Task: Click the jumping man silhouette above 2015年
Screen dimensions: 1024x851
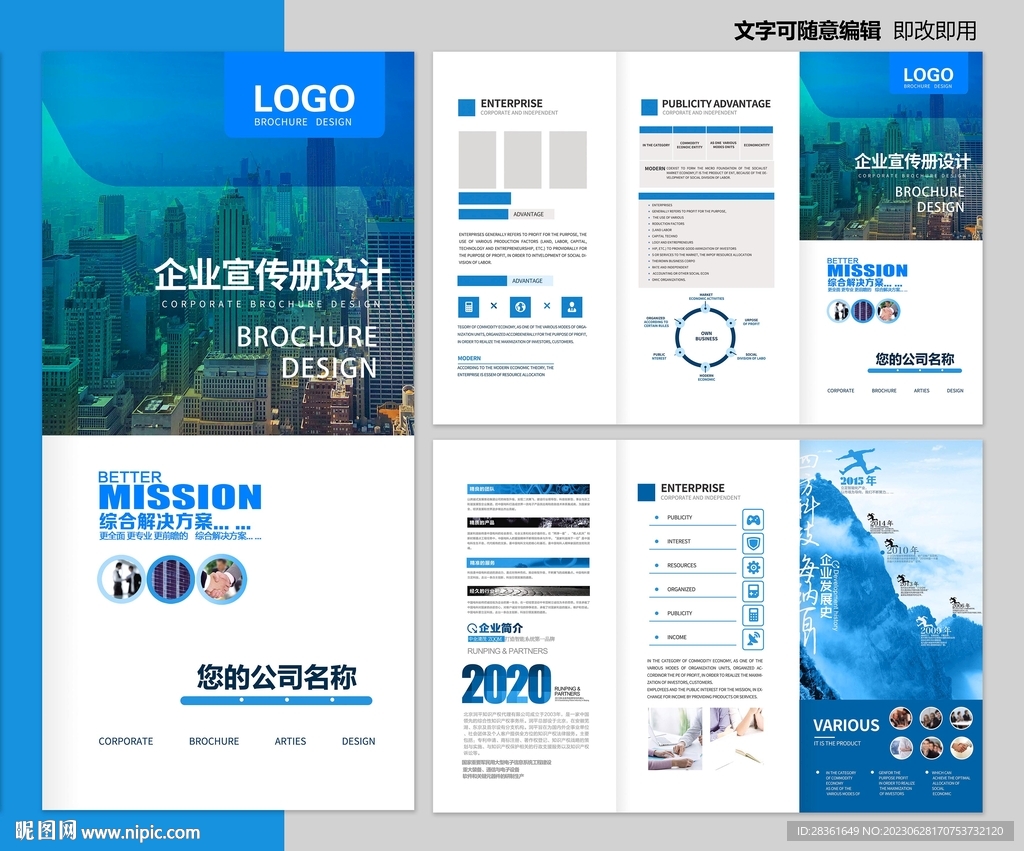Action: 858,461
